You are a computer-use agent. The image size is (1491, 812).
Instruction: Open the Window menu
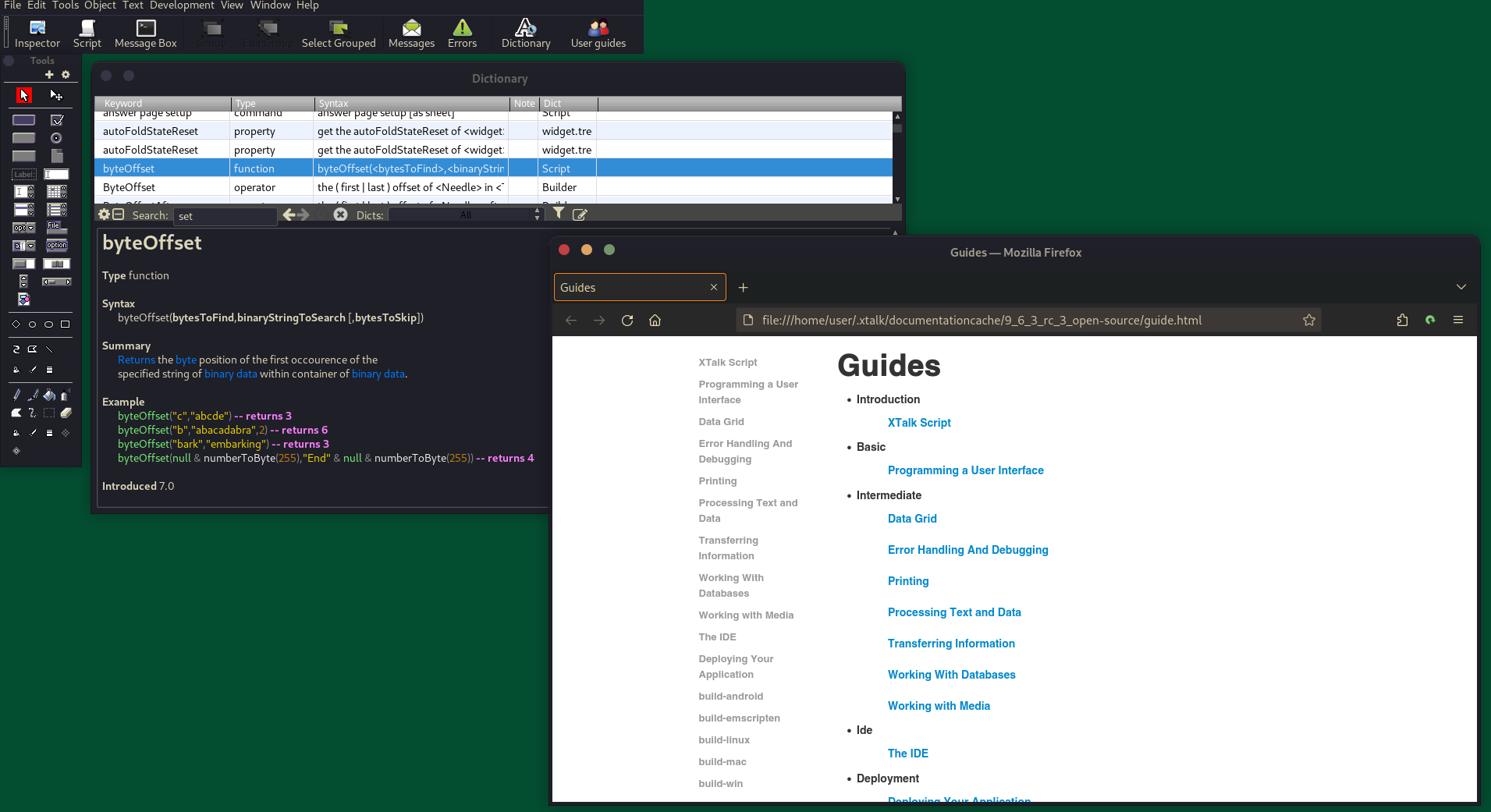[270, 5]
